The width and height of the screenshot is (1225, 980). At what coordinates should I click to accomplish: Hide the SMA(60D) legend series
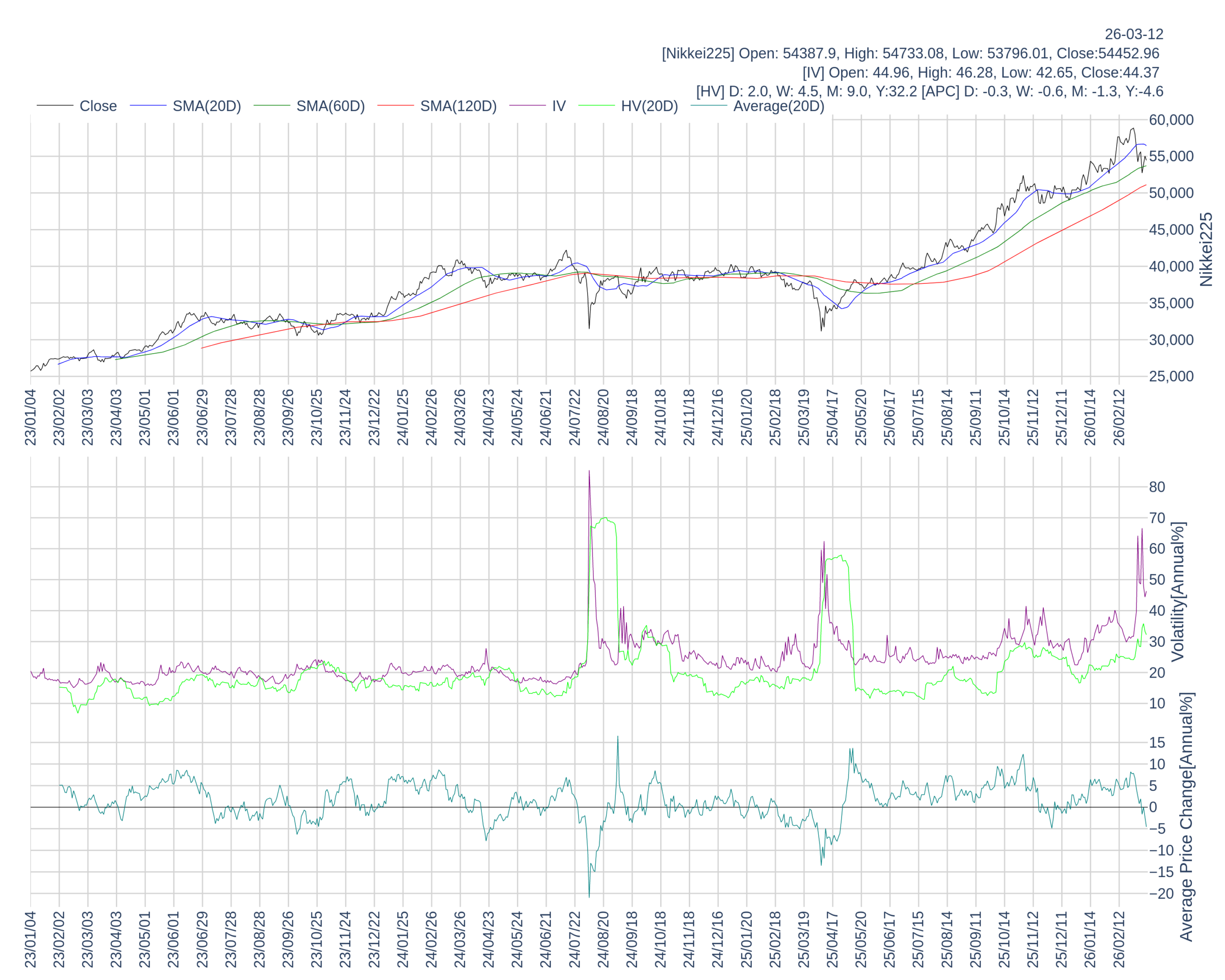coord(330,106)
